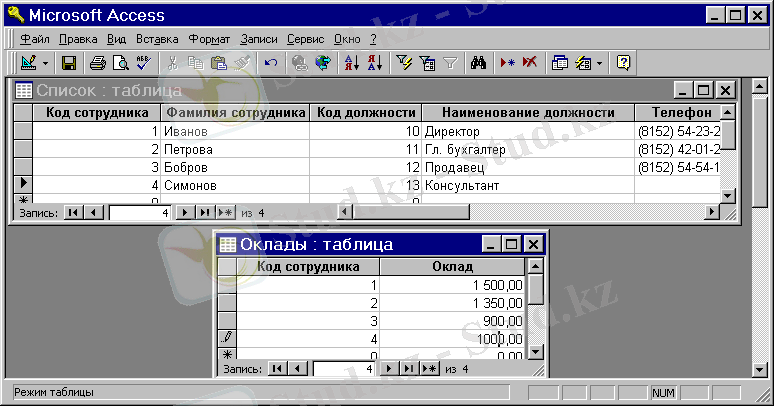Open Список table window control icon
The image size is (774, 406).
coord(23,90)
